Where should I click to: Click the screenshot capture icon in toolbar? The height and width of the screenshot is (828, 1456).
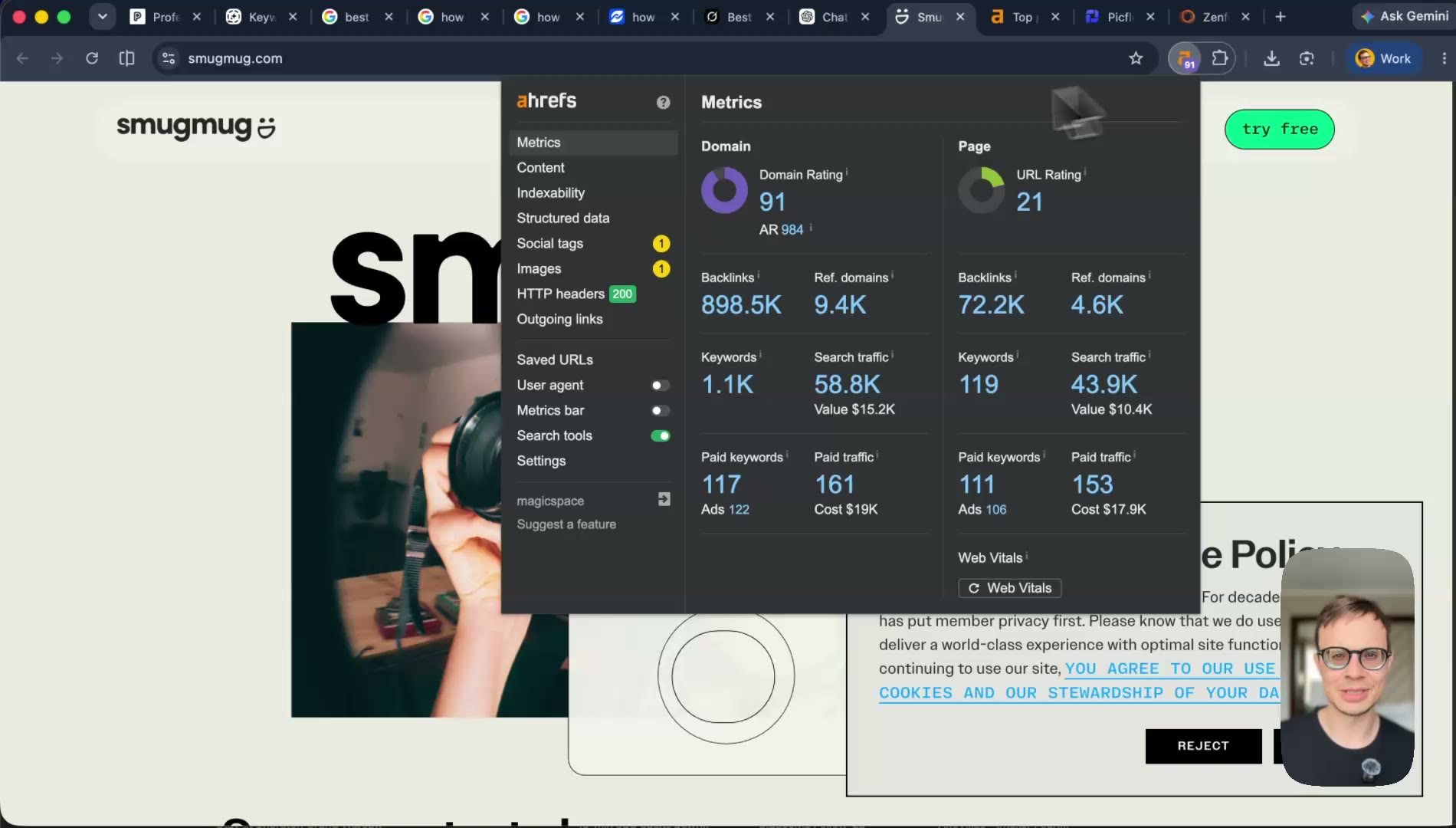(1307, 58)
